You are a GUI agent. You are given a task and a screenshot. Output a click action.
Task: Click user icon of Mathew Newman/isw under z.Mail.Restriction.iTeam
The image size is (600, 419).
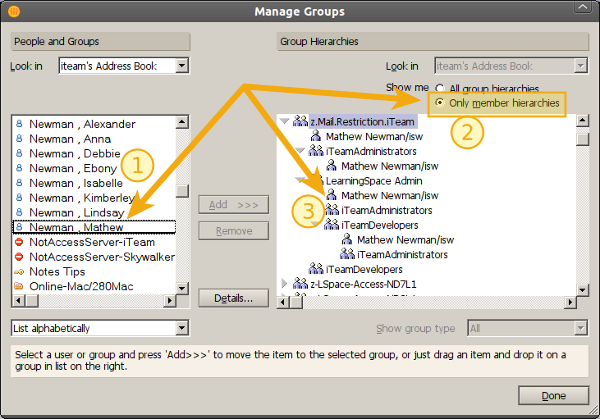[316, 135]
